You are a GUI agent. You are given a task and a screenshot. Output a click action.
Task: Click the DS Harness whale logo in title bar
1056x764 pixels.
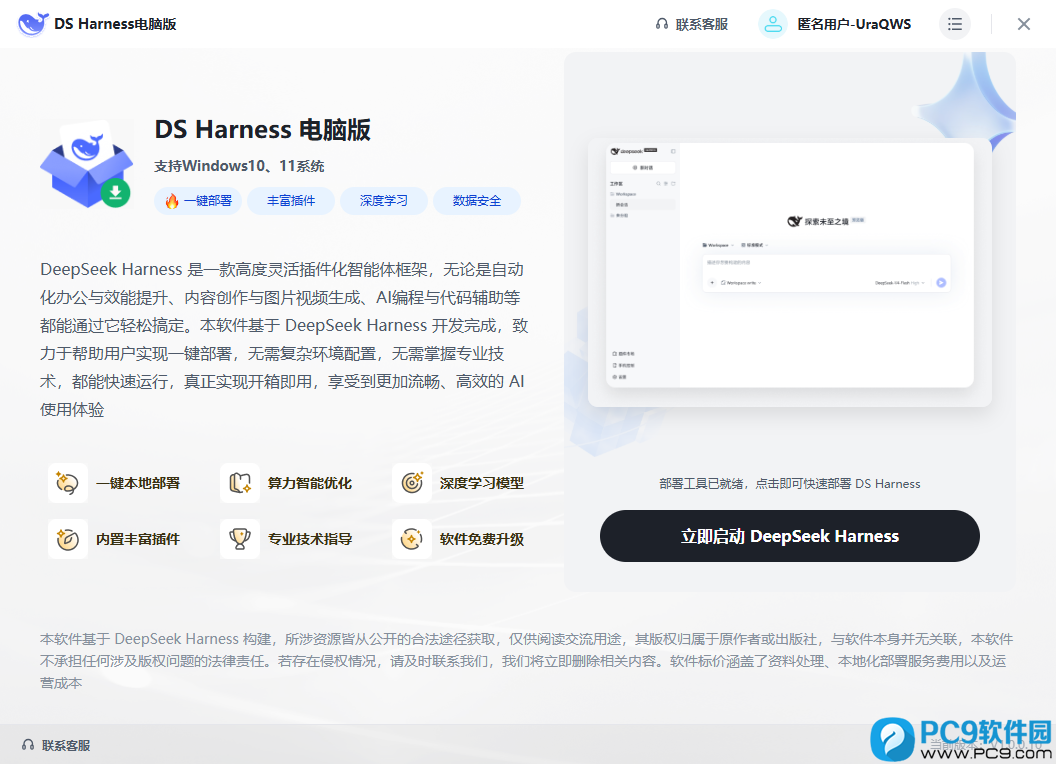tap(32, 24)
